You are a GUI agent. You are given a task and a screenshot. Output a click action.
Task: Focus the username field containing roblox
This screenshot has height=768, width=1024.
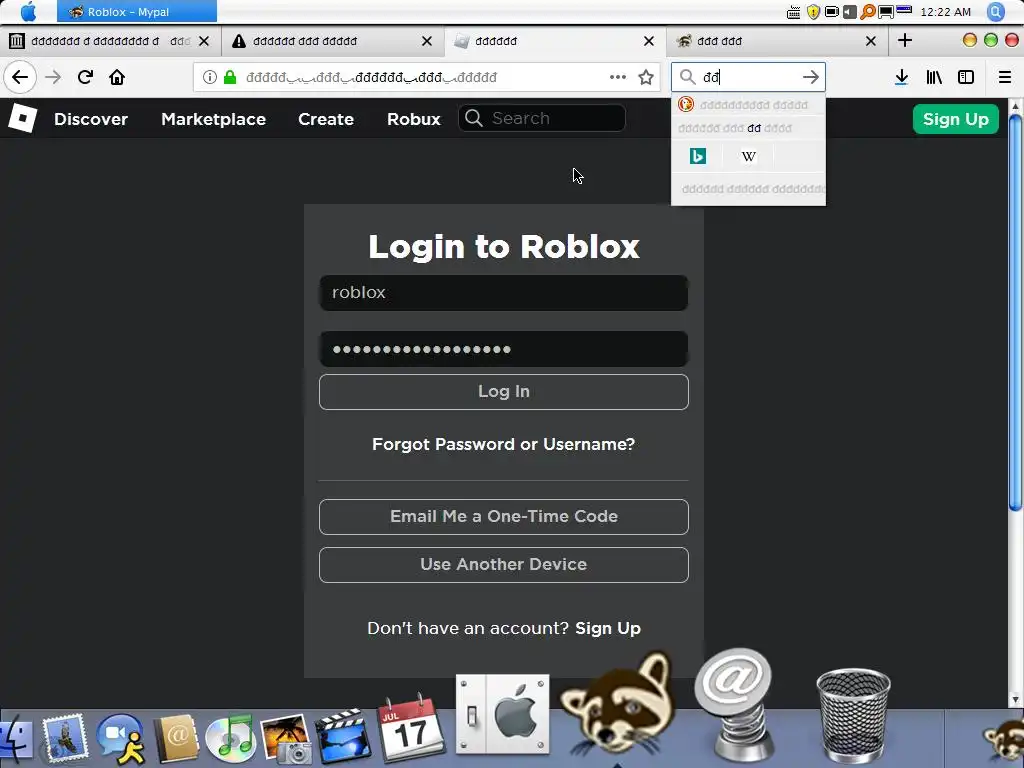pos(504,293)
